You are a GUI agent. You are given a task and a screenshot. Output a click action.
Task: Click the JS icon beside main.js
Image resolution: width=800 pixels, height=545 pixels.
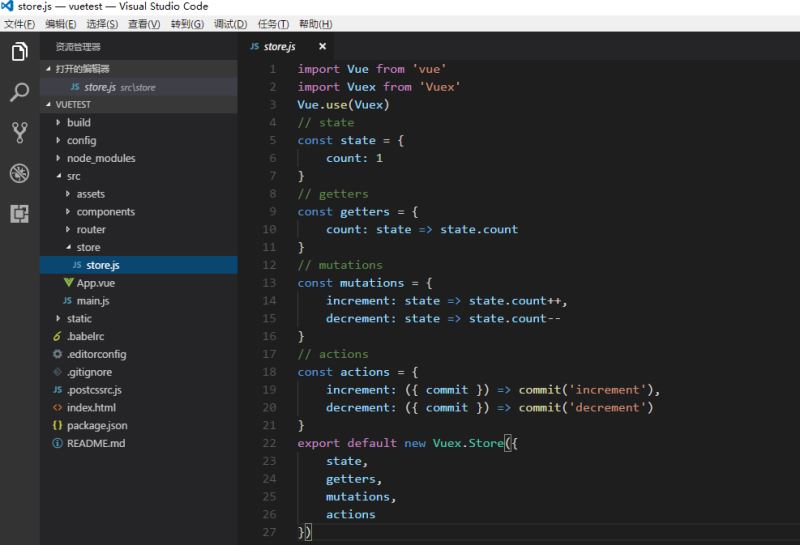tap(67, 301)
